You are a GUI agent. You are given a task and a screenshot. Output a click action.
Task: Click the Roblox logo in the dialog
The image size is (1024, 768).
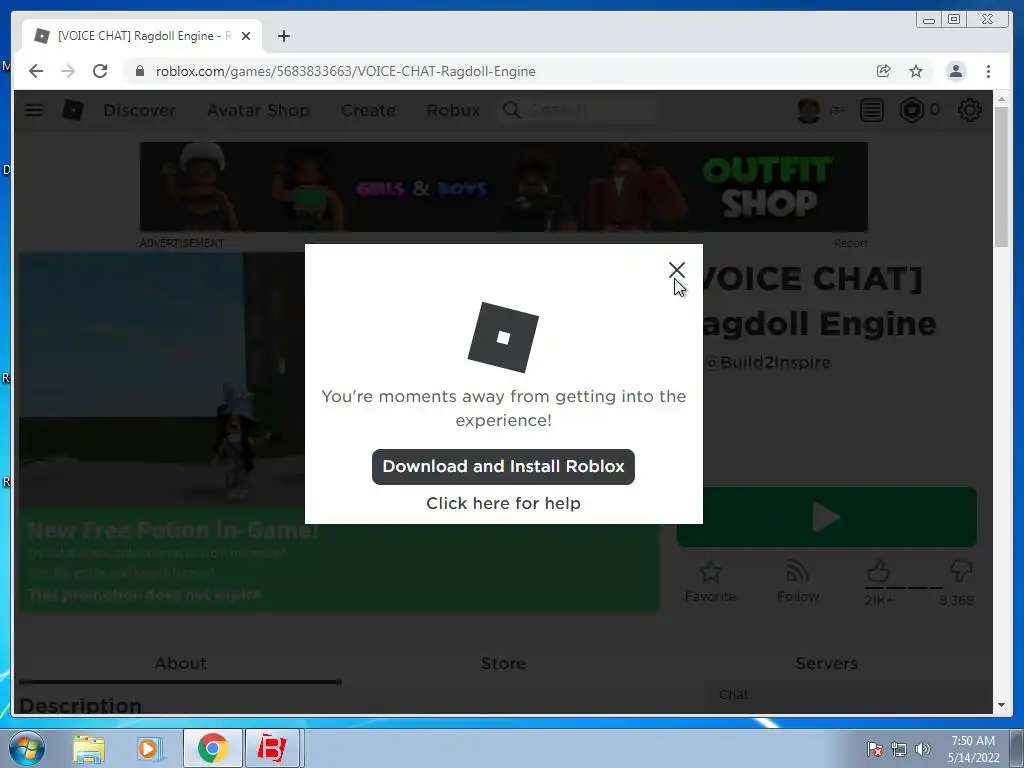pos(503,337)
